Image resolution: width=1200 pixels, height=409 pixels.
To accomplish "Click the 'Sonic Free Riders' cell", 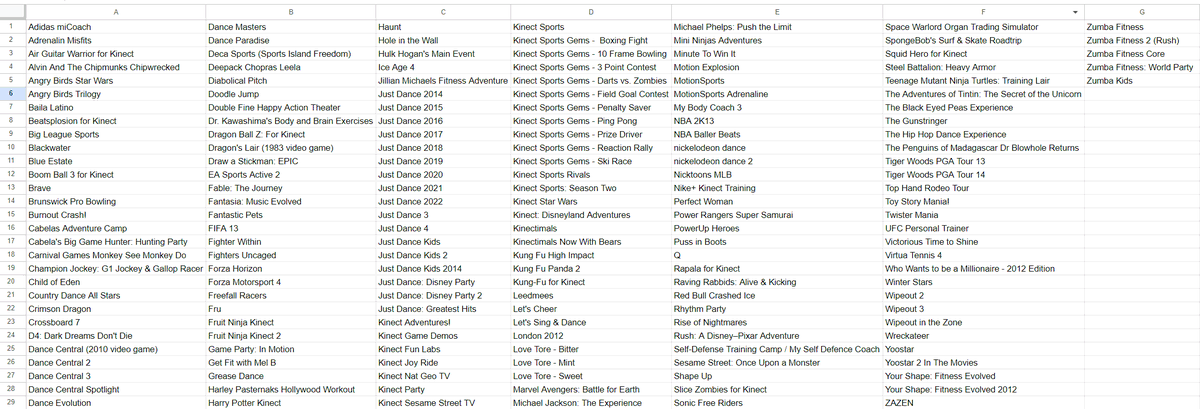I will 777,403.
